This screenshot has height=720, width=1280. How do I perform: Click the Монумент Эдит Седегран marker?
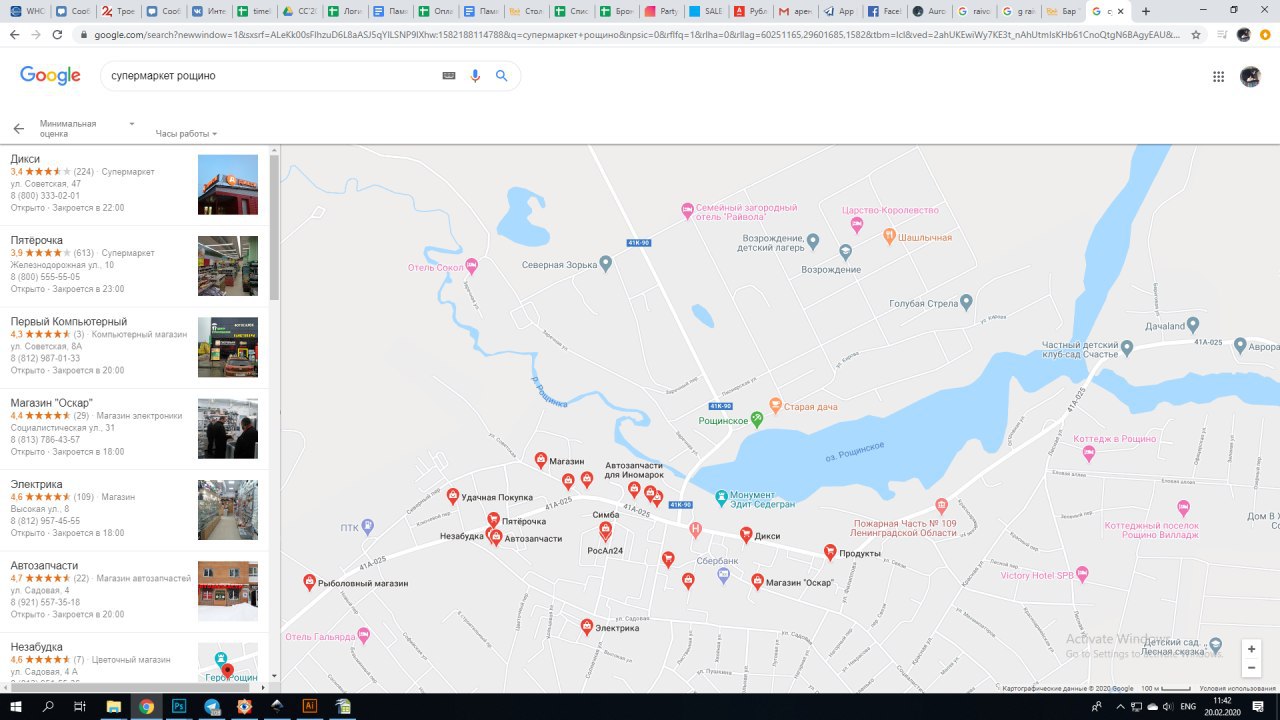(x=722, y=497)
